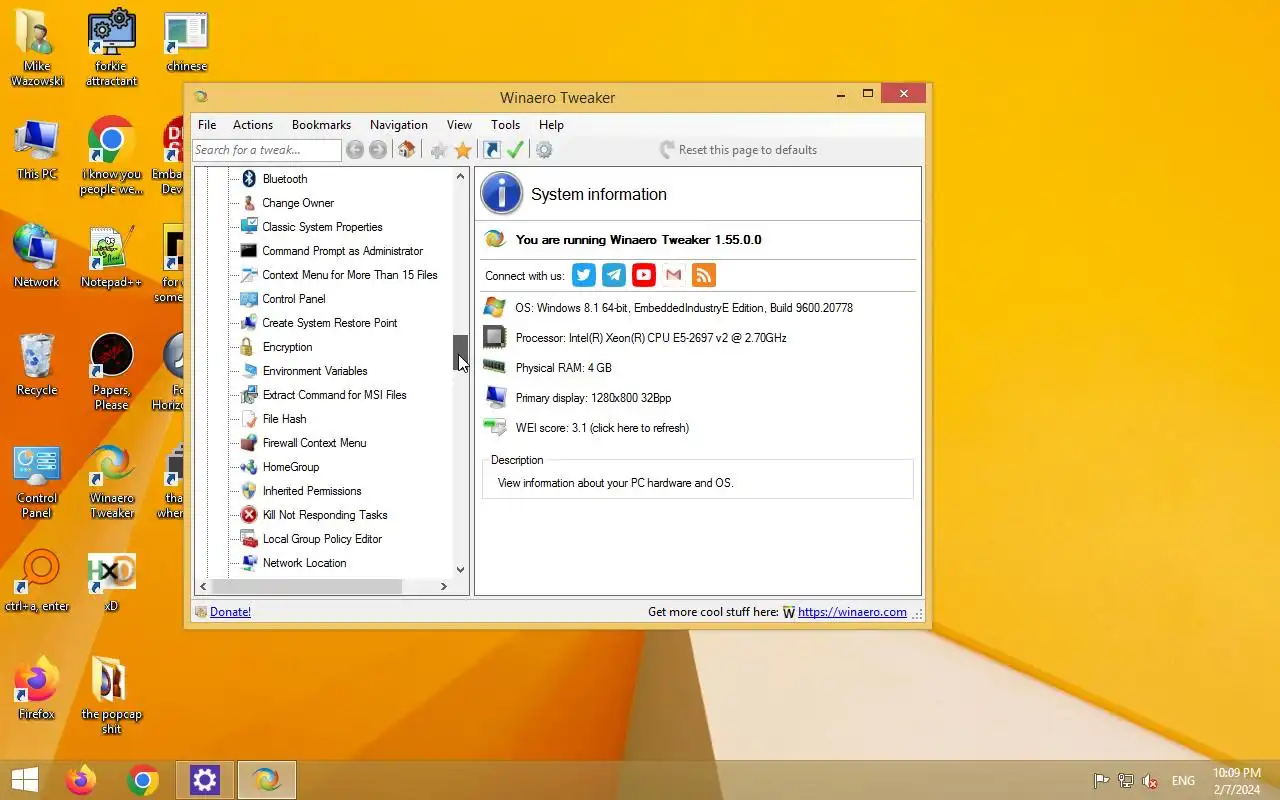
Task: Open bookmarks with the gold star icon
Action: [x=463, y=150]
